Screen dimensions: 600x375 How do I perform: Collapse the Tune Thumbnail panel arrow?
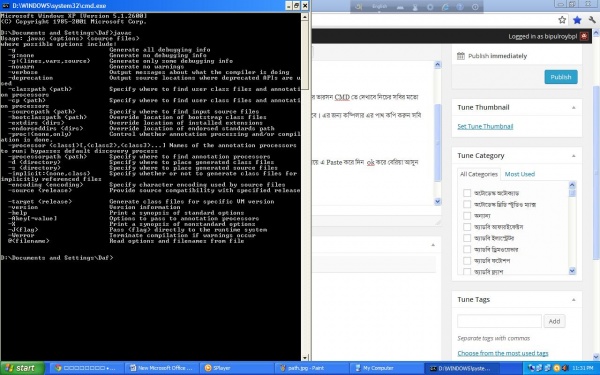click(573, 108)
